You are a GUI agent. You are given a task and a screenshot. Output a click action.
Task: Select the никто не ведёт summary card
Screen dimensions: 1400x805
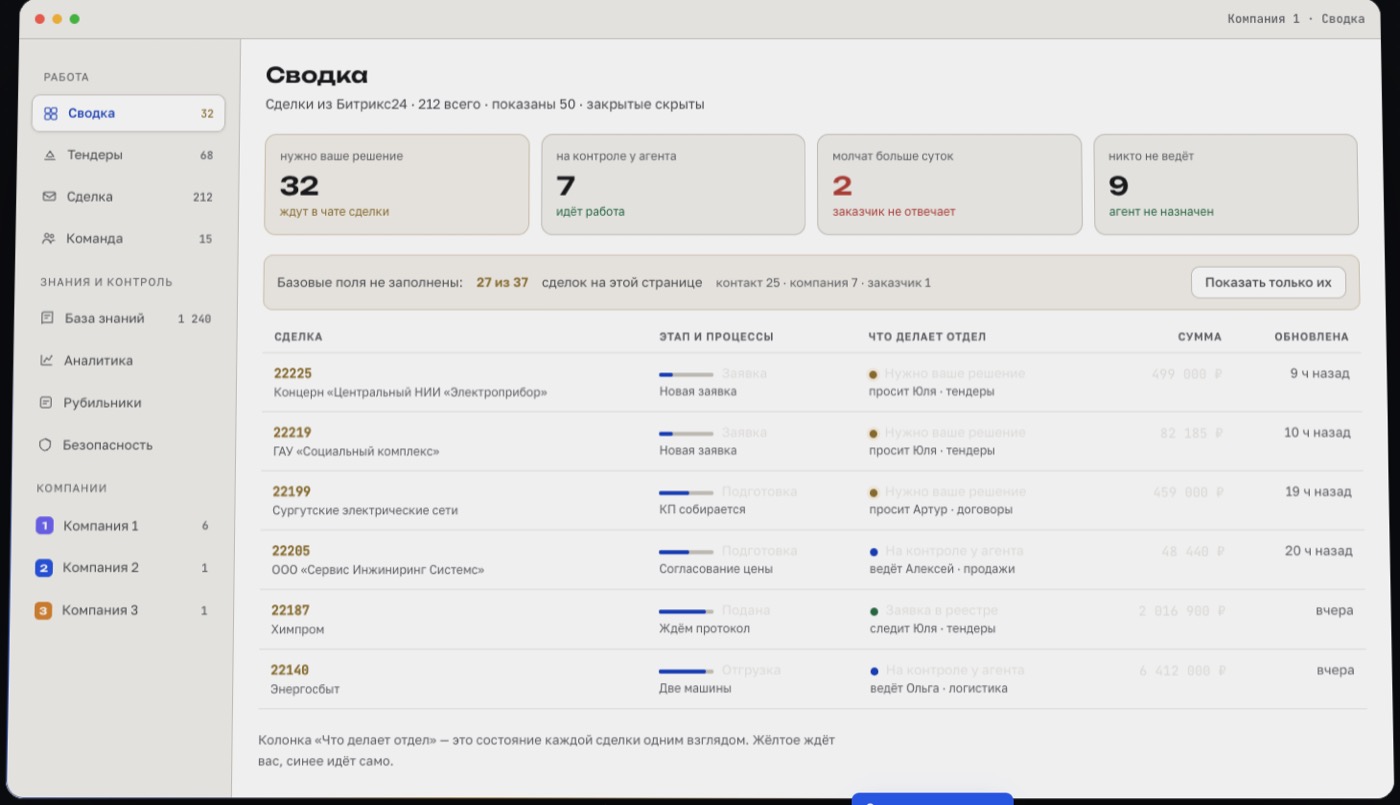tap(1226, 185)
